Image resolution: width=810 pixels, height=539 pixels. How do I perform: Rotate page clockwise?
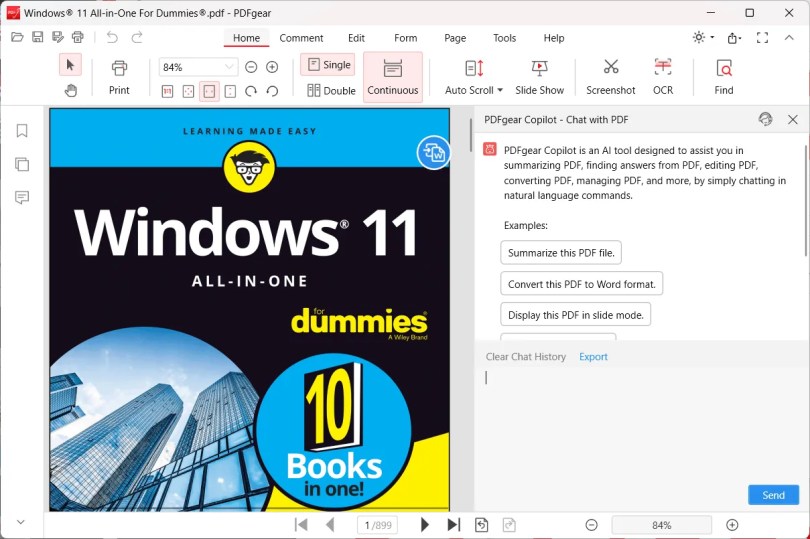[x=251, y=91]
